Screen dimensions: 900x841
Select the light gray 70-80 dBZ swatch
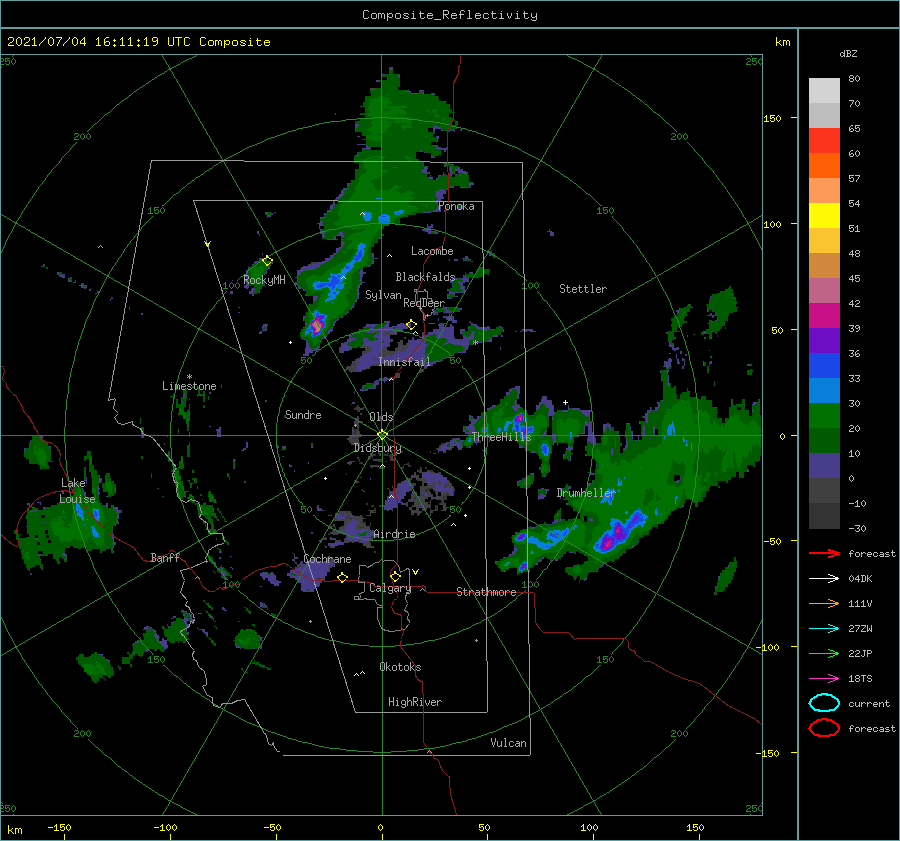pyautogui.click(x=824, y=91)
